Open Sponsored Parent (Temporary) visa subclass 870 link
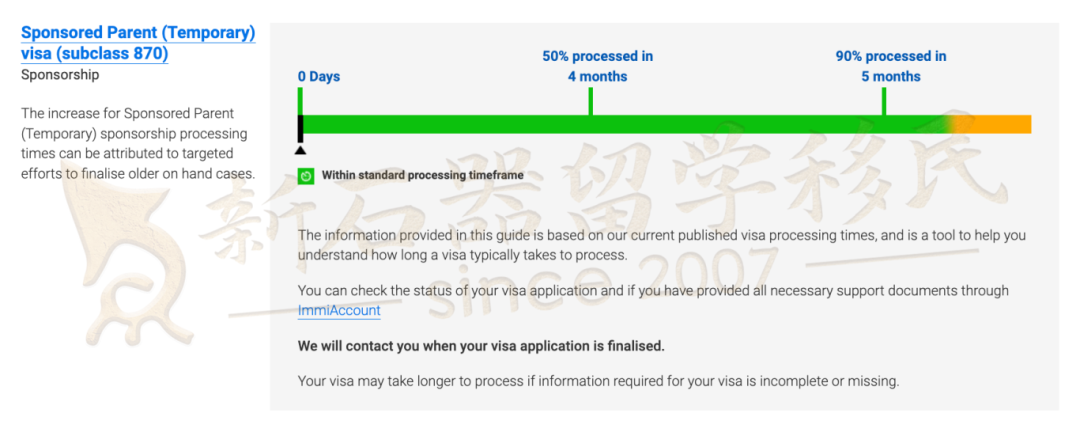 pyautogui.click(x=138, y=43)
